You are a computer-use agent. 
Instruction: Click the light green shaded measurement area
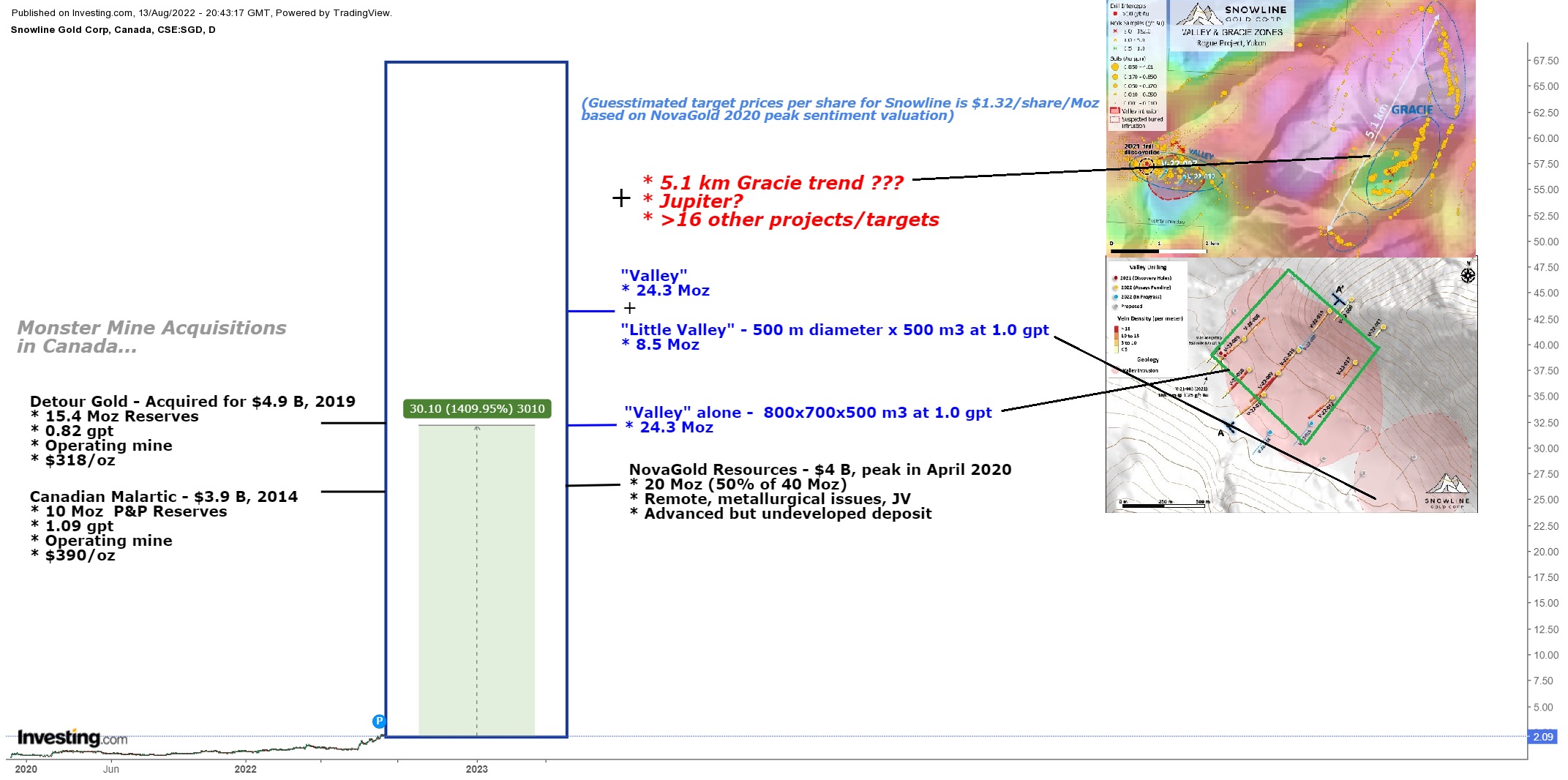(477, 580)
